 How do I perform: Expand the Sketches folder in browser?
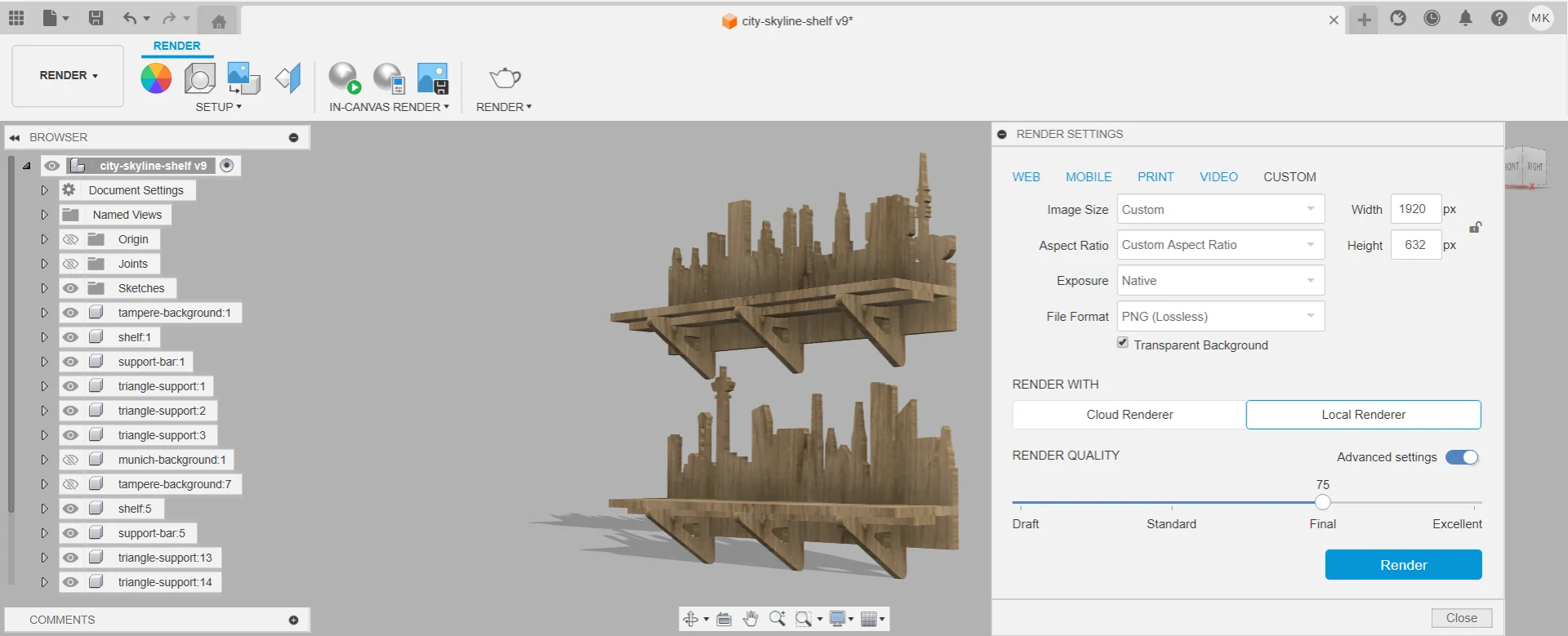tap(45, 288)
